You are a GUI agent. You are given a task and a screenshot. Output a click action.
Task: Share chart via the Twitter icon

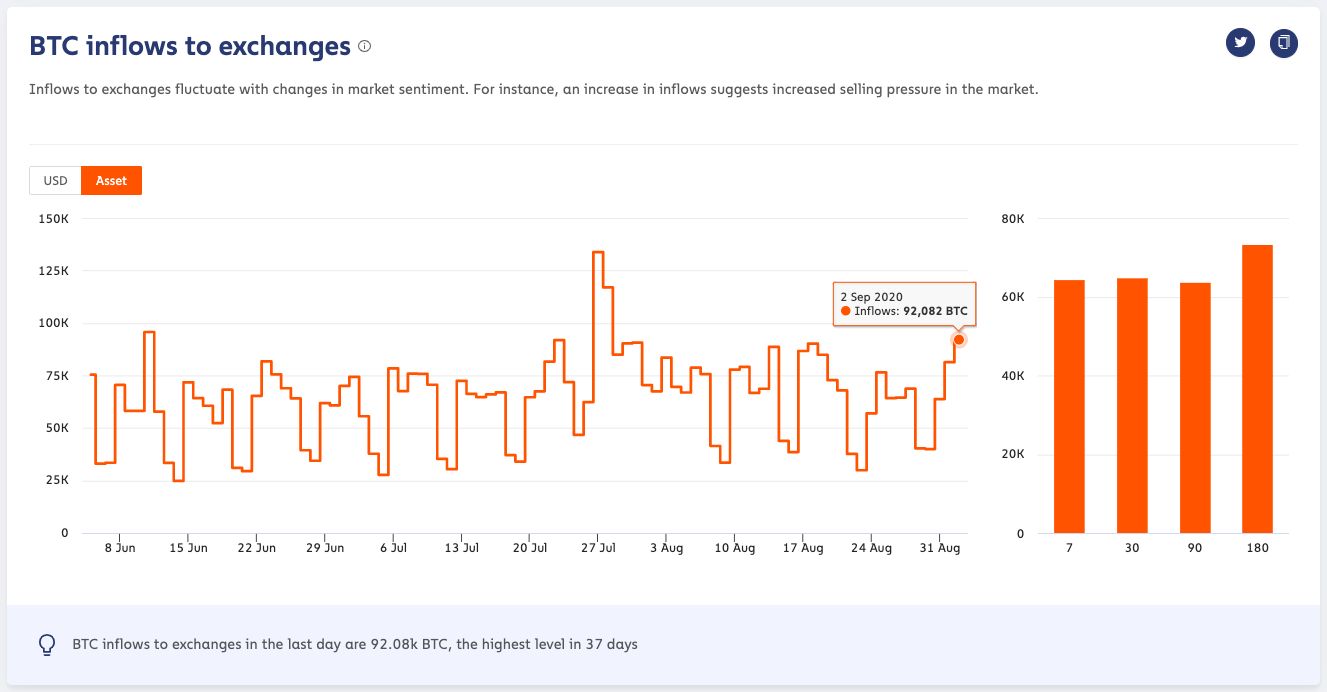[x=1240, y=43]
